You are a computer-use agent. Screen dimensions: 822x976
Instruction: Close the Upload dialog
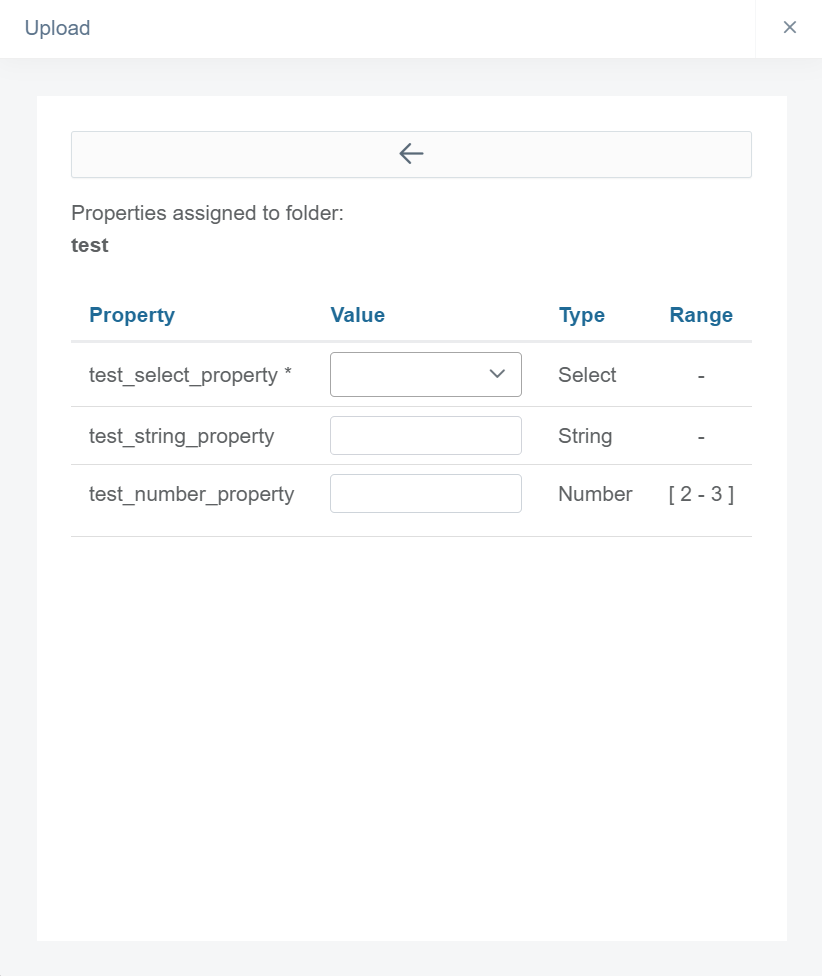[789, 28]
